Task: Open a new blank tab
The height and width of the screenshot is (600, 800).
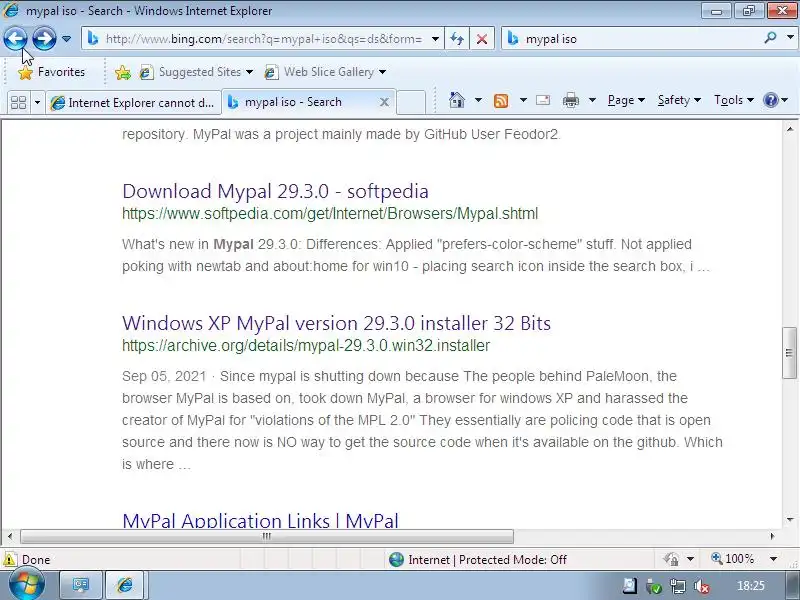Action: (x=411, y=102)
